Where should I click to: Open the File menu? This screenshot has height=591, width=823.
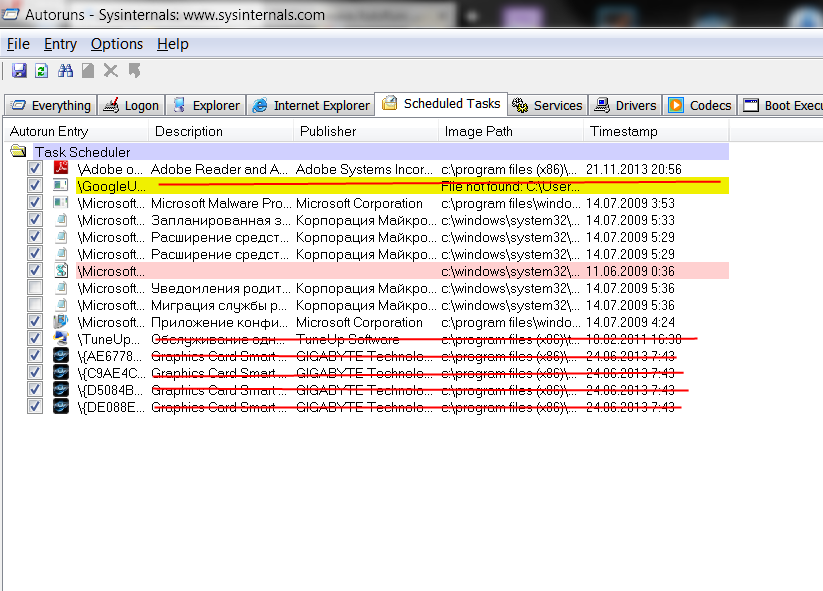click(x=18, y=44)
